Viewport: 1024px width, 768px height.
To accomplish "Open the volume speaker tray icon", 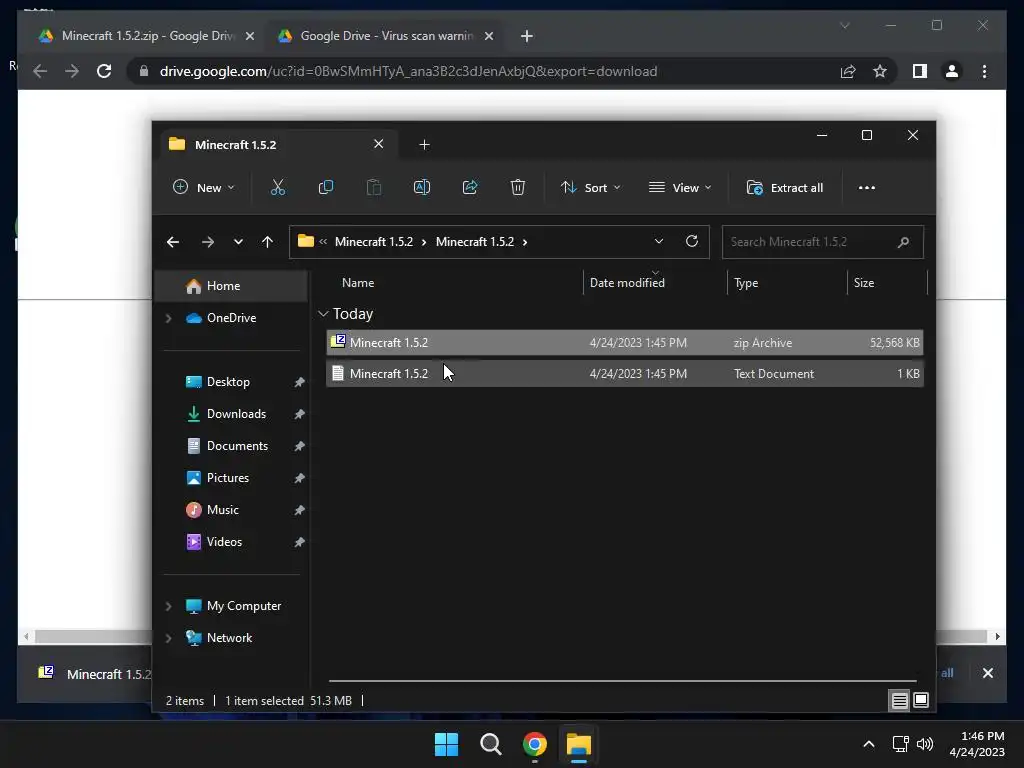I will [925, 744].
